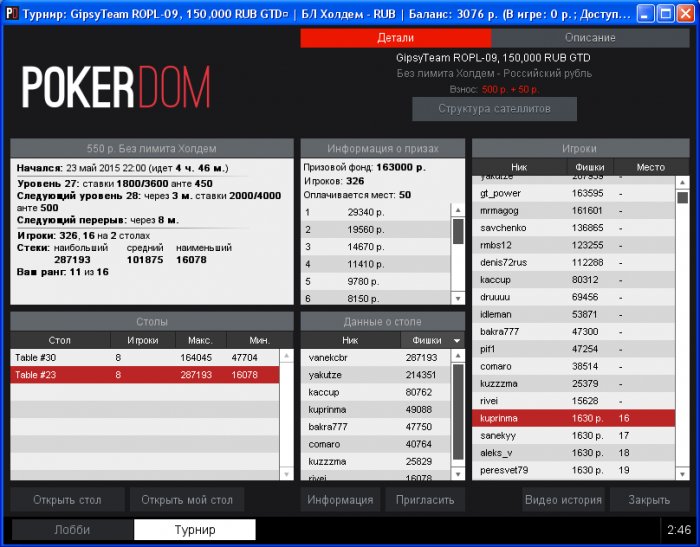
Task: Click the PokerDom app icon in title bar
Action: pos(12,13)
